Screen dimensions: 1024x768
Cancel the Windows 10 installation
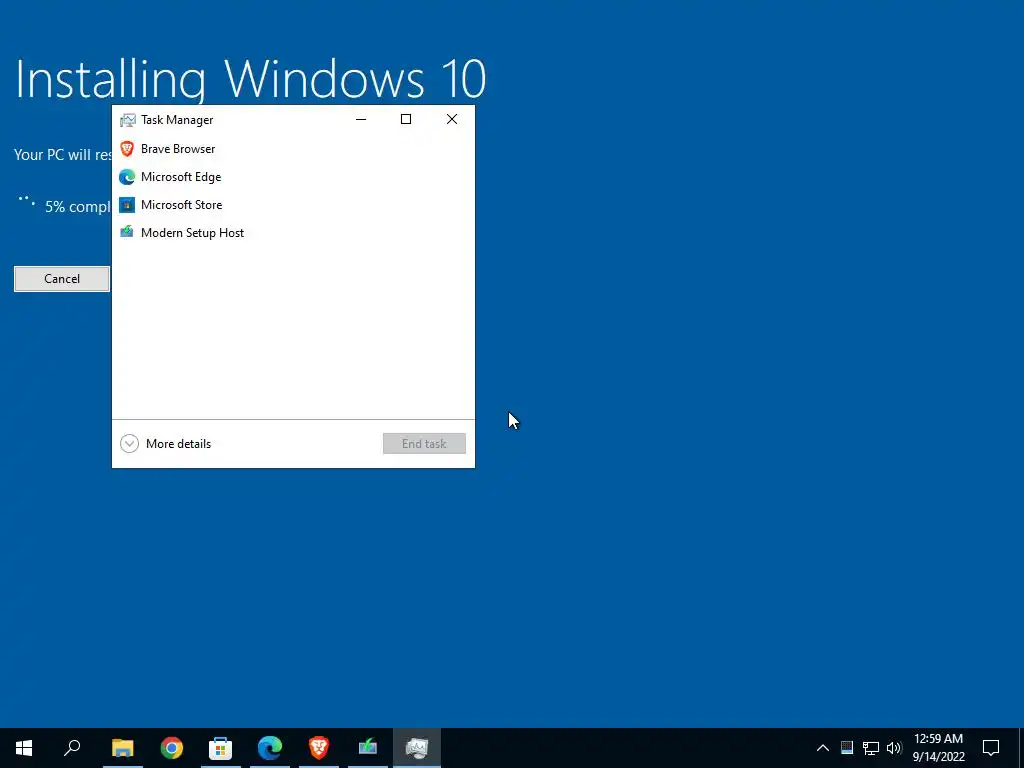[x=62, y=279]
